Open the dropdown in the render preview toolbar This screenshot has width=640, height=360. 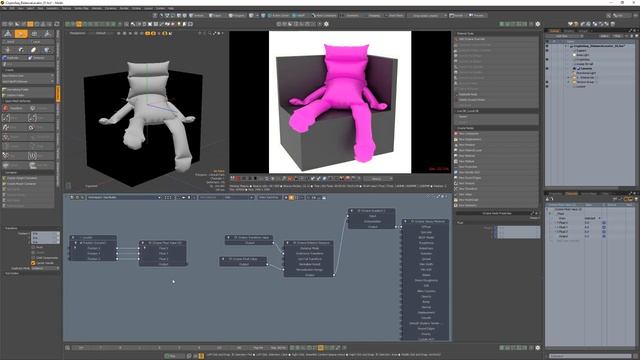378,178
